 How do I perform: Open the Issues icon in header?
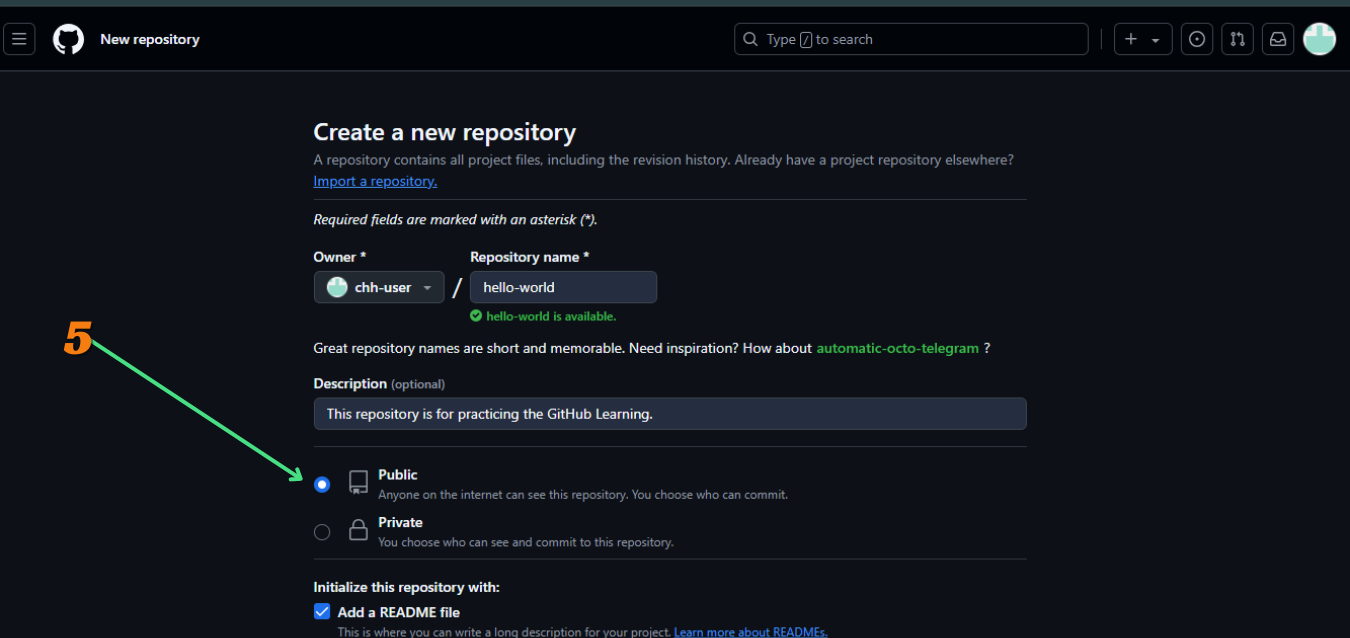coord(1196,39)
